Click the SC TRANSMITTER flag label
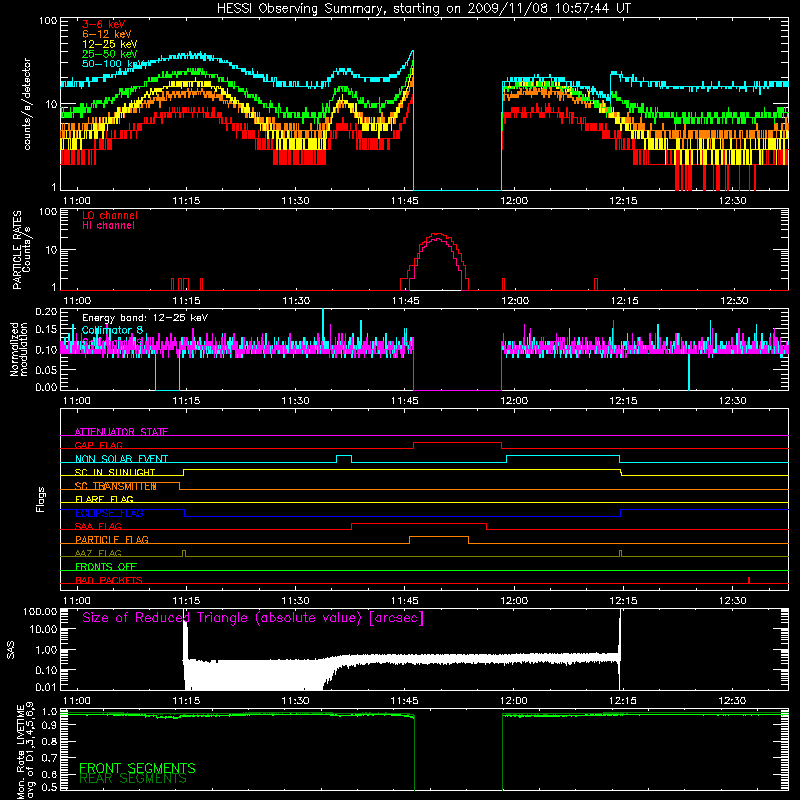The height and width of the screenshot is (800, 800). pos(115,486)
